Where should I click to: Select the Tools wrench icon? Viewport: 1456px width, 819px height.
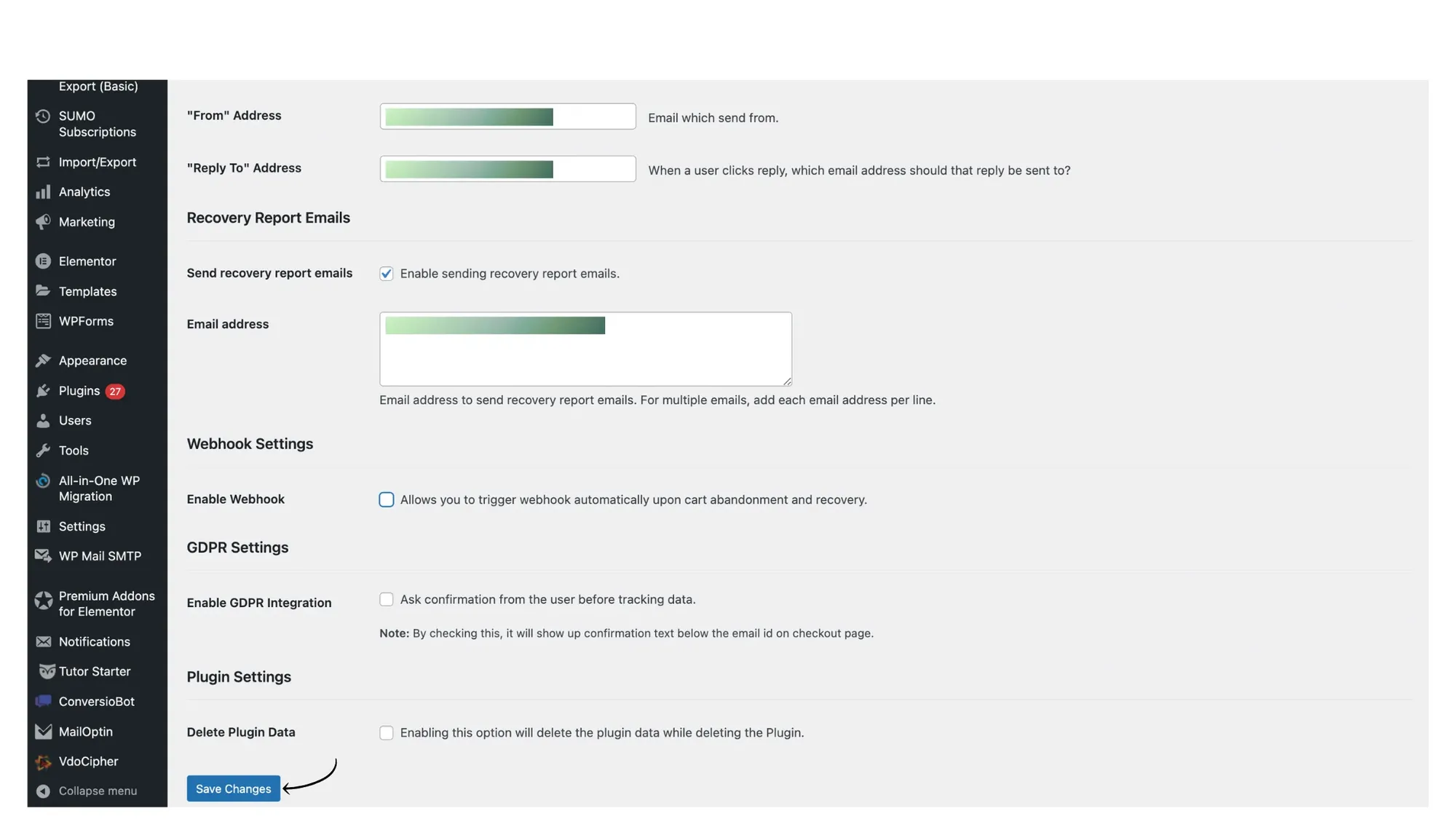[x=43, y=451]
